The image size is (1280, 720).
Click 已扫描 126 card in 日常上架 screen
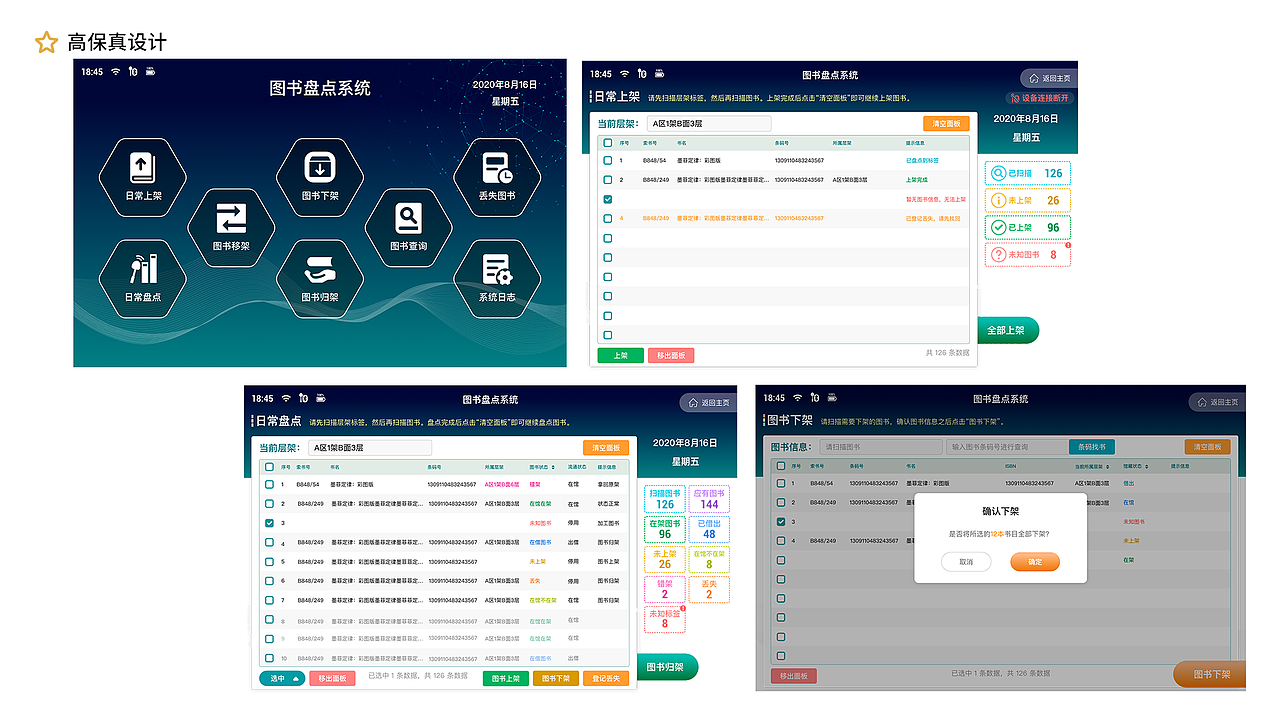click(x=1028, y=173)
